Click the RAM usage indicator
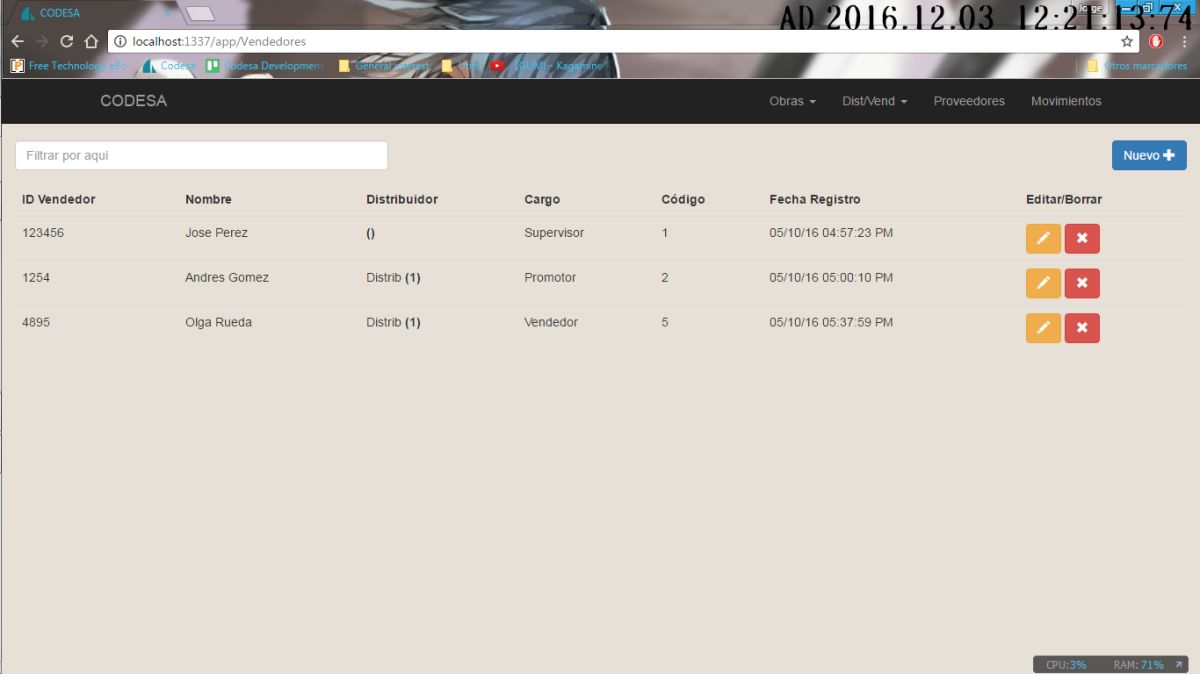The height and width of the screenshot is (674, 1200). coord(1138,665)
